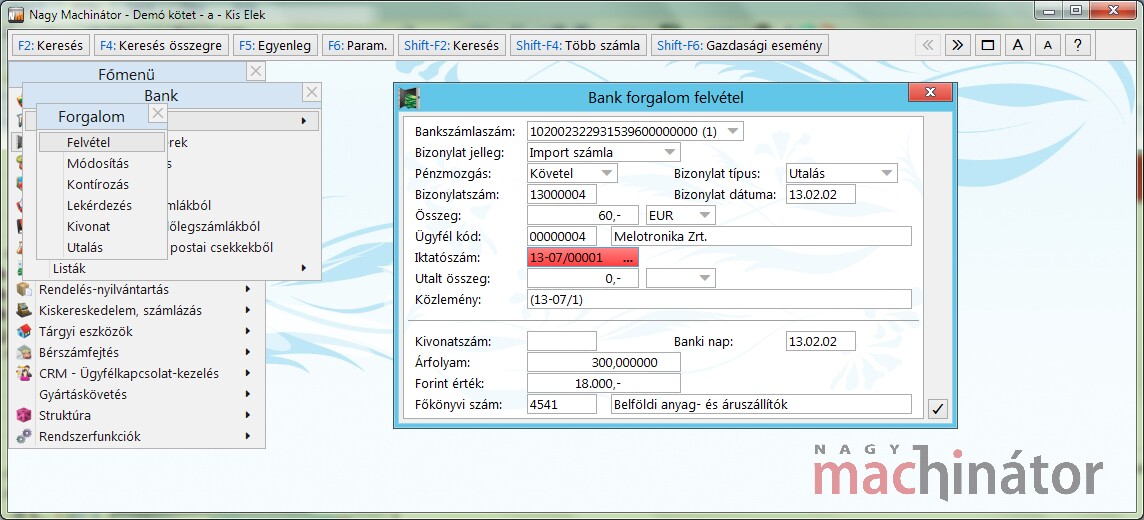The height and width of the screenshot is (520, 1144).
Task: Click the double right arrow navigation icon
Action: click(x=958, y=45)
